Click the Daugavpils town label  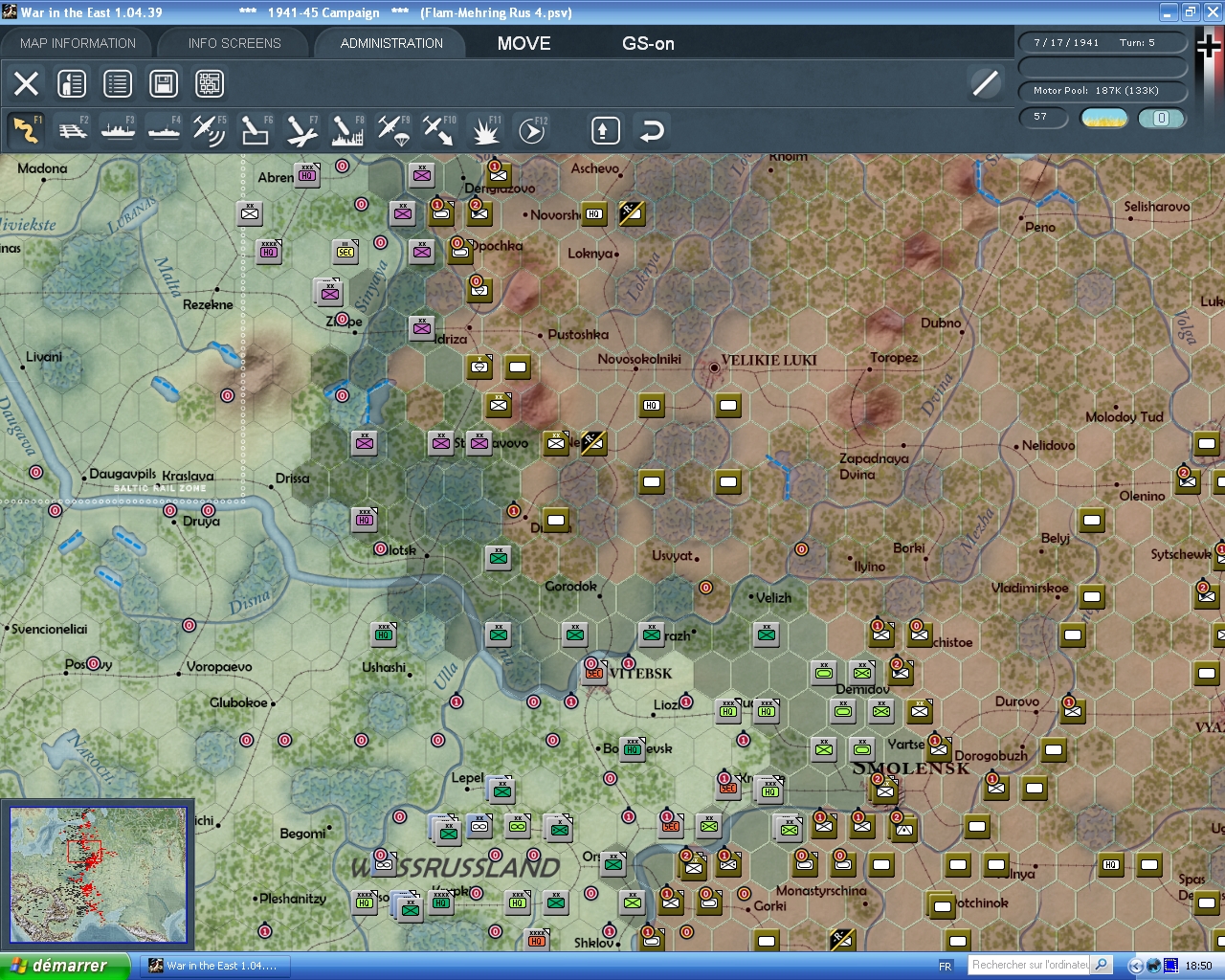[122, 474]
